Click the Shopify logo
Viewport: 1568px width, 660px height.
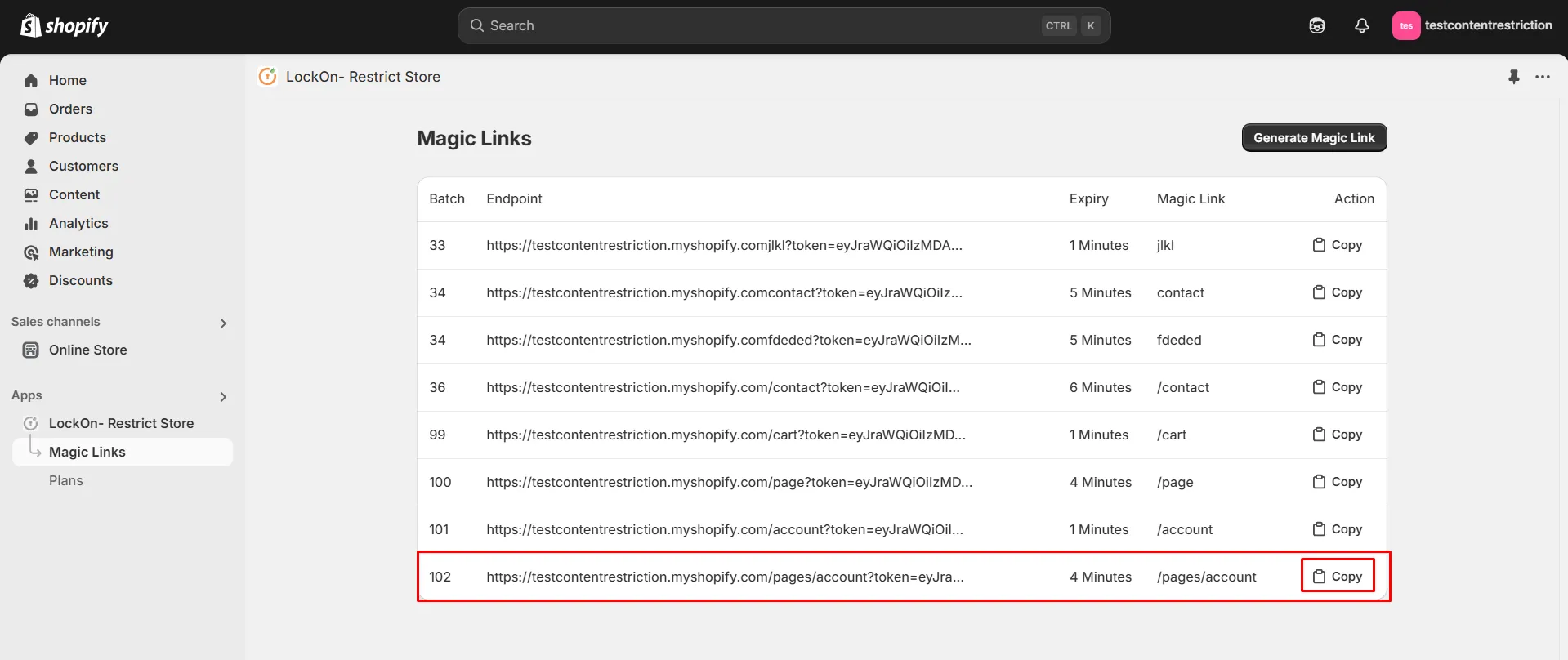(64, 26)
